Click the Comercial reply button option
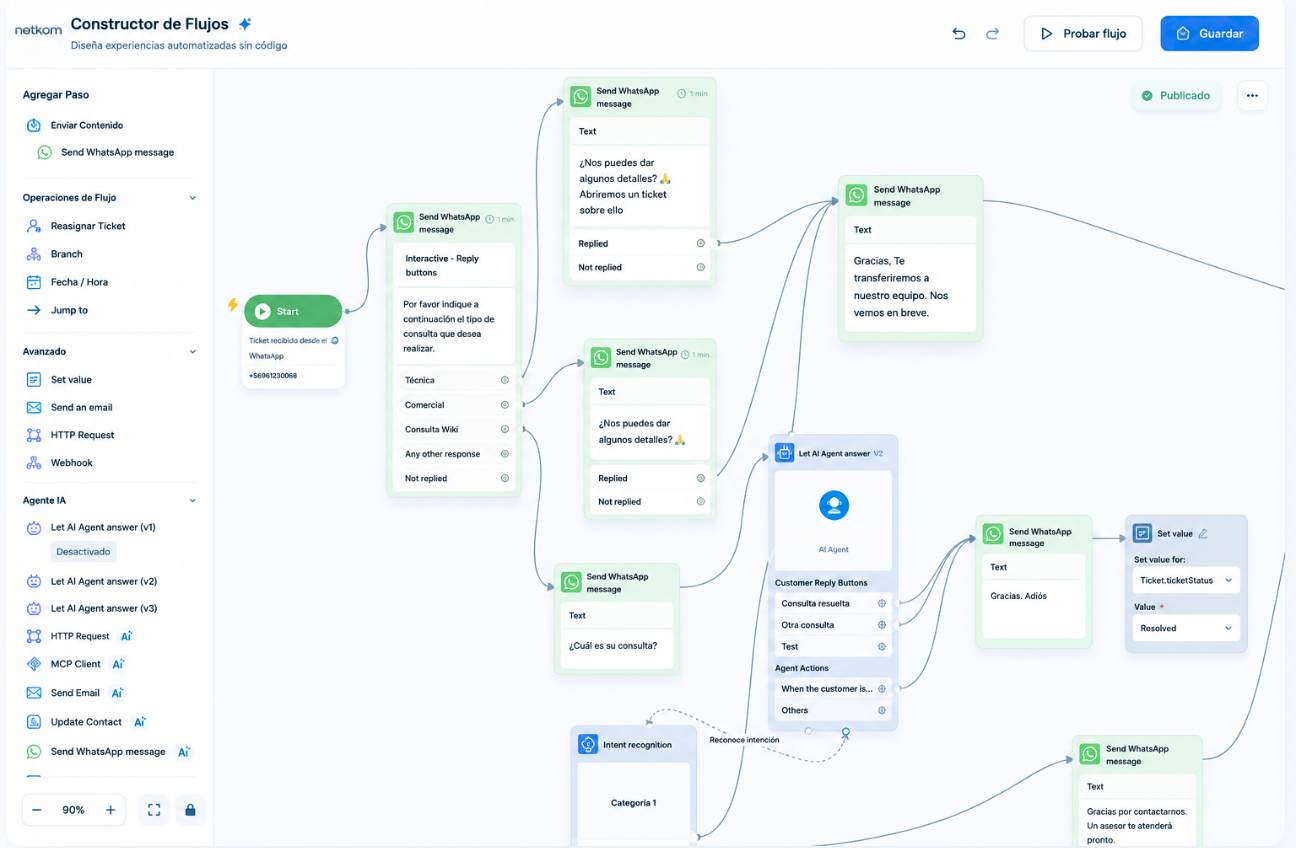The height and width of the screenshot is (848, 1296). (x=454, y=405)
